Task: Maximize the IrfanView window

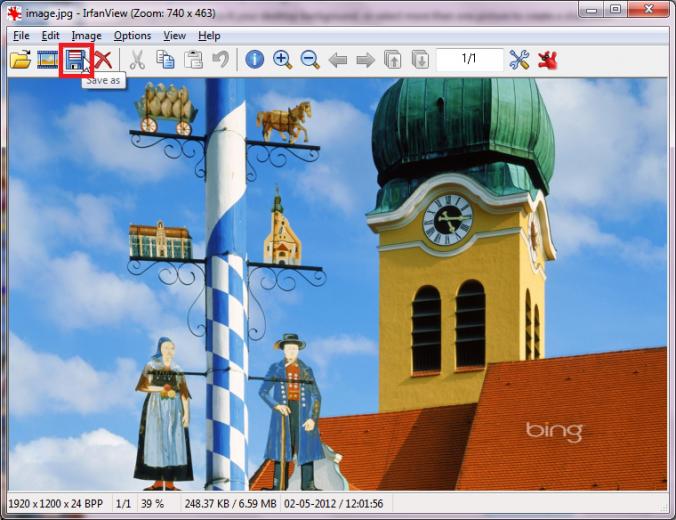Action: tap(615, 9)
